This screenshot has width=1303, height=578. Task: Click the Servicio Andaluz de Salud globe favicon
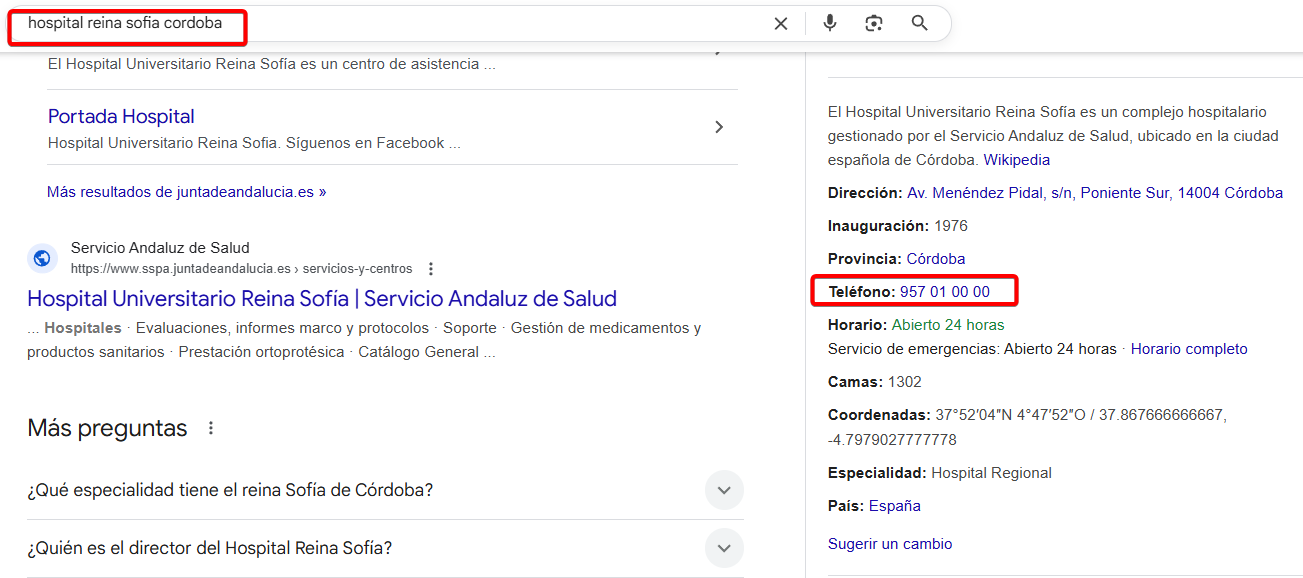tap(42, 259)
